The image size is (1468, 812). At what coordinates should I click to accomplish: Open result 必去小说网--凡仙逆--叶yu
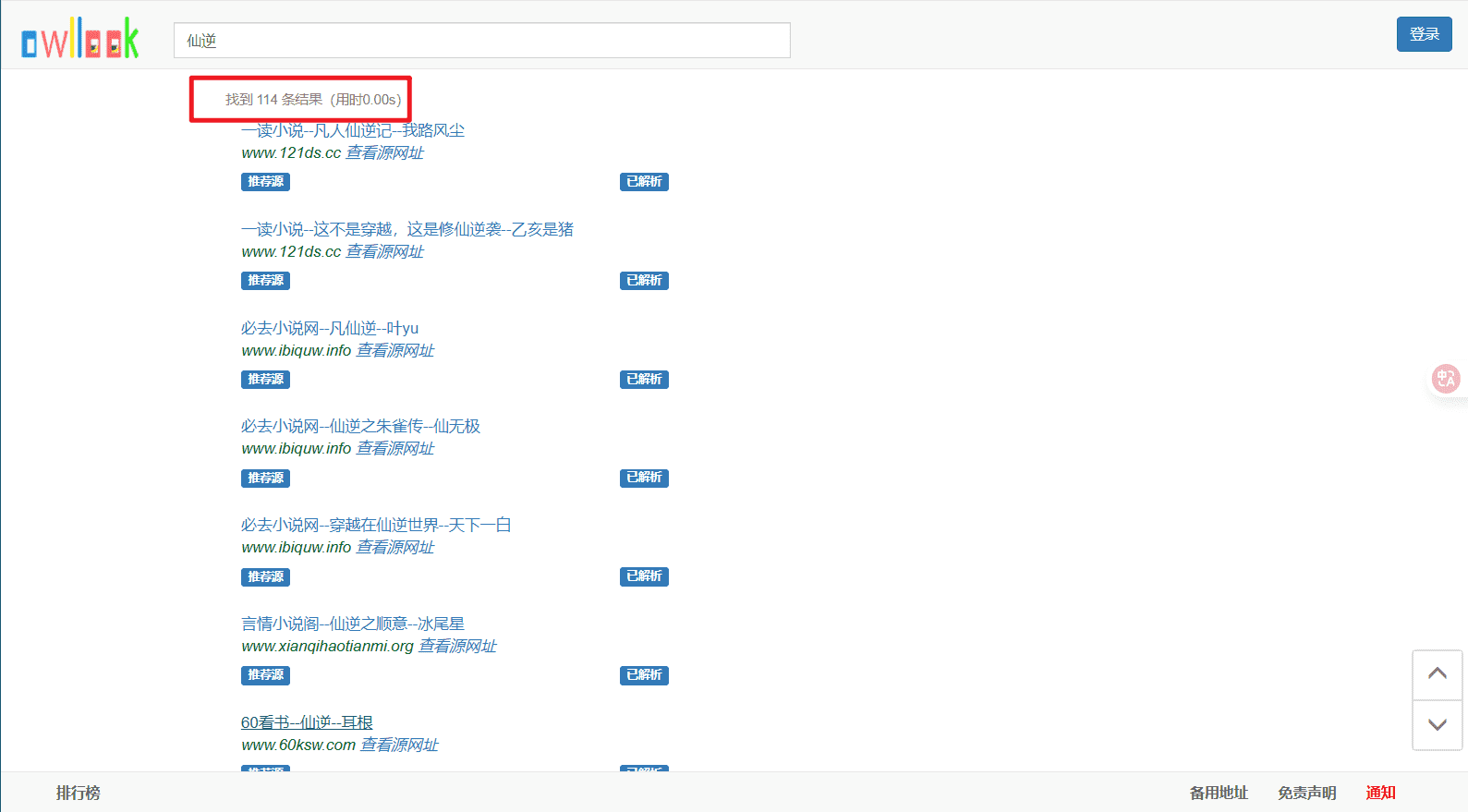pyautogui.click(x=330, y=328)
